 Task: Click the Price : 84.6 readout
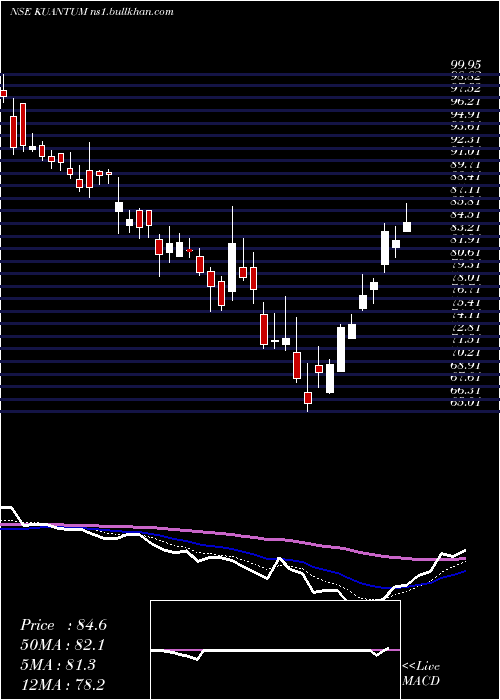coord(63,625)
